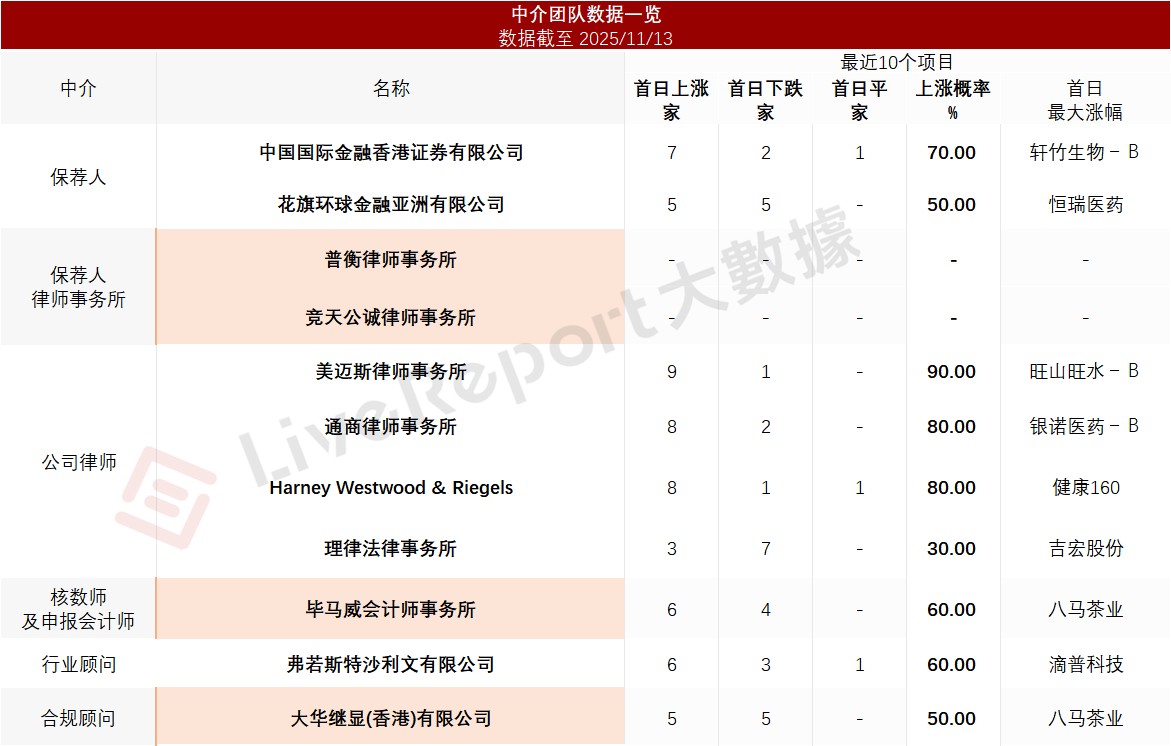Click the 名称 column header
This screenshot has height=746, width=1171.
click(391, 88)
